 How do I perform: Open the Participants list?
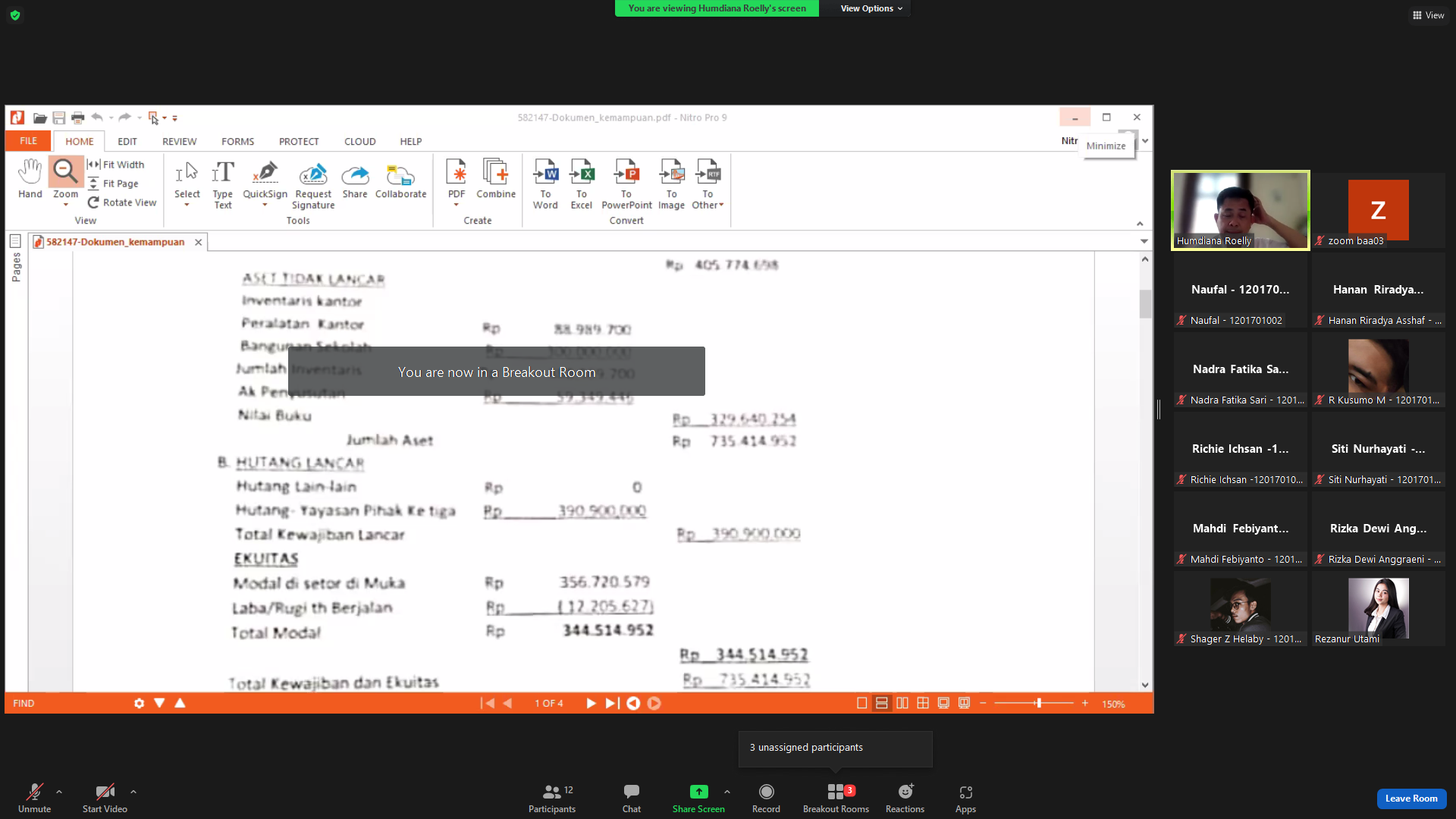click(x=552, y=799)
